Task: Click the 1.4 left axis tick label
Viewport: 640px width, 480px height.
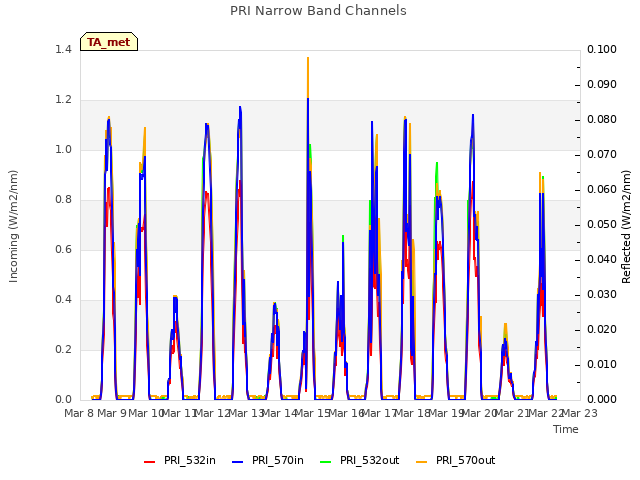Action: pos(63,49)
